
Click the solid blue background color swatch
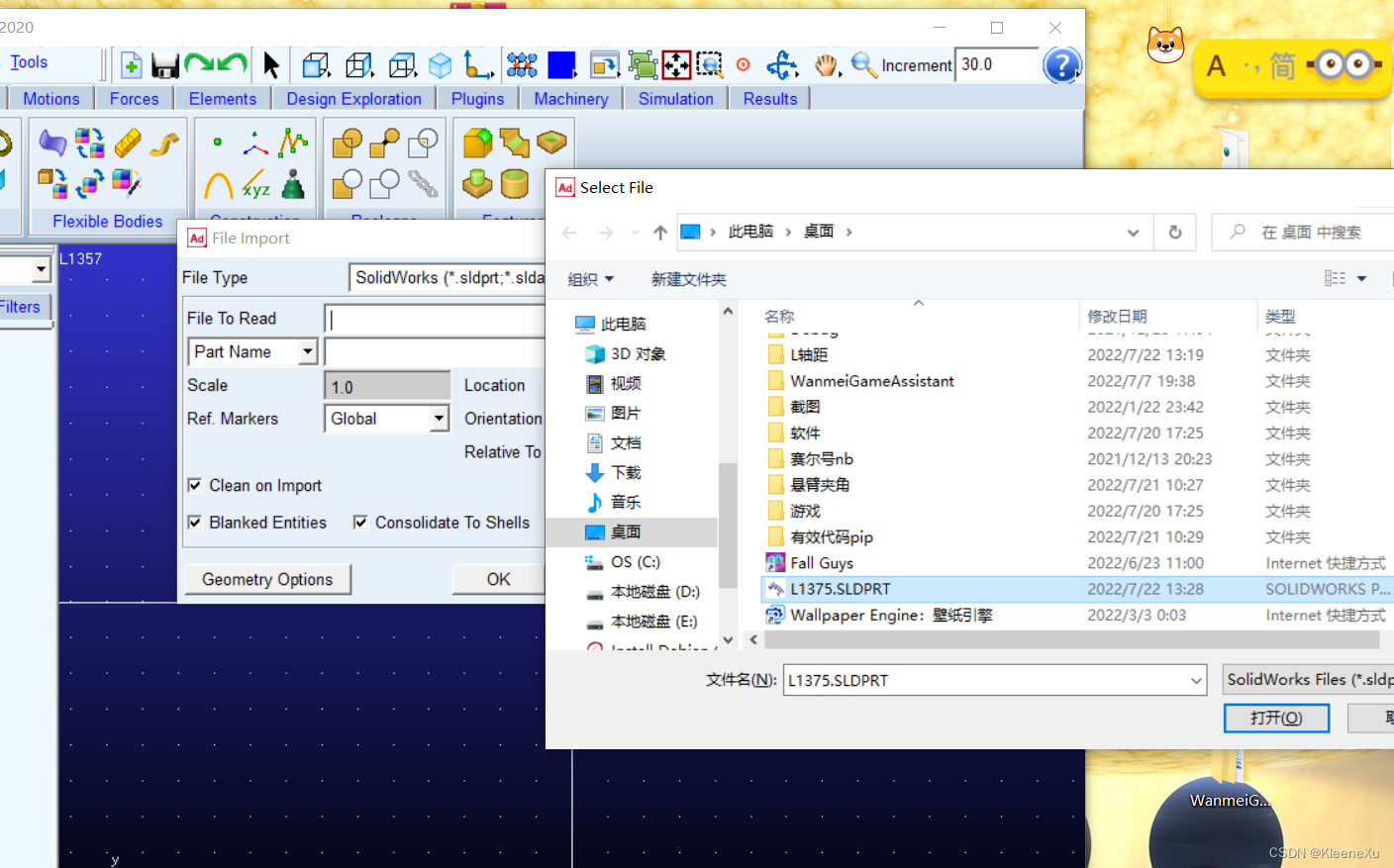(x=561, y=65)
